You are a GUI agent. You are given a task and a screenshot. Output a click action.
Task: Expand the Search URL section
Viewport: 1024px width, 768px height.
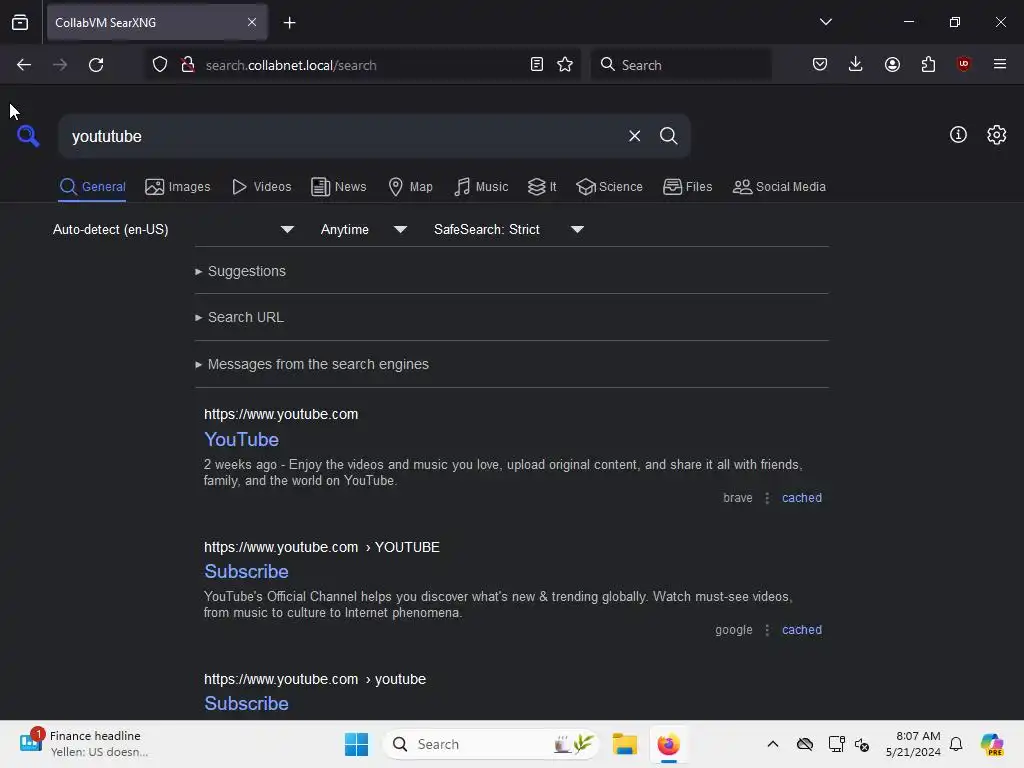pyautogui.click(x=239, y=317)
